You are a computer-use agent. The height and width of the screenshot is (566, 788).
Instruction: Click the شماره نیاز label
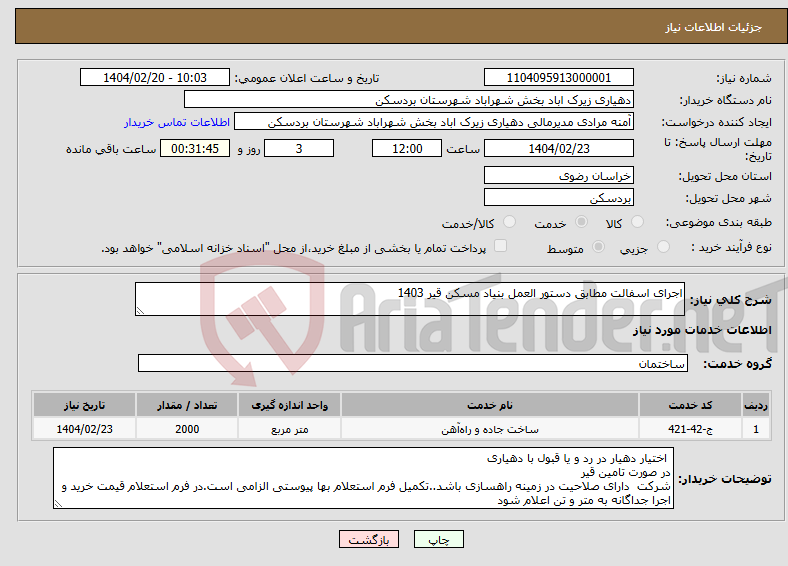point(744,78)
